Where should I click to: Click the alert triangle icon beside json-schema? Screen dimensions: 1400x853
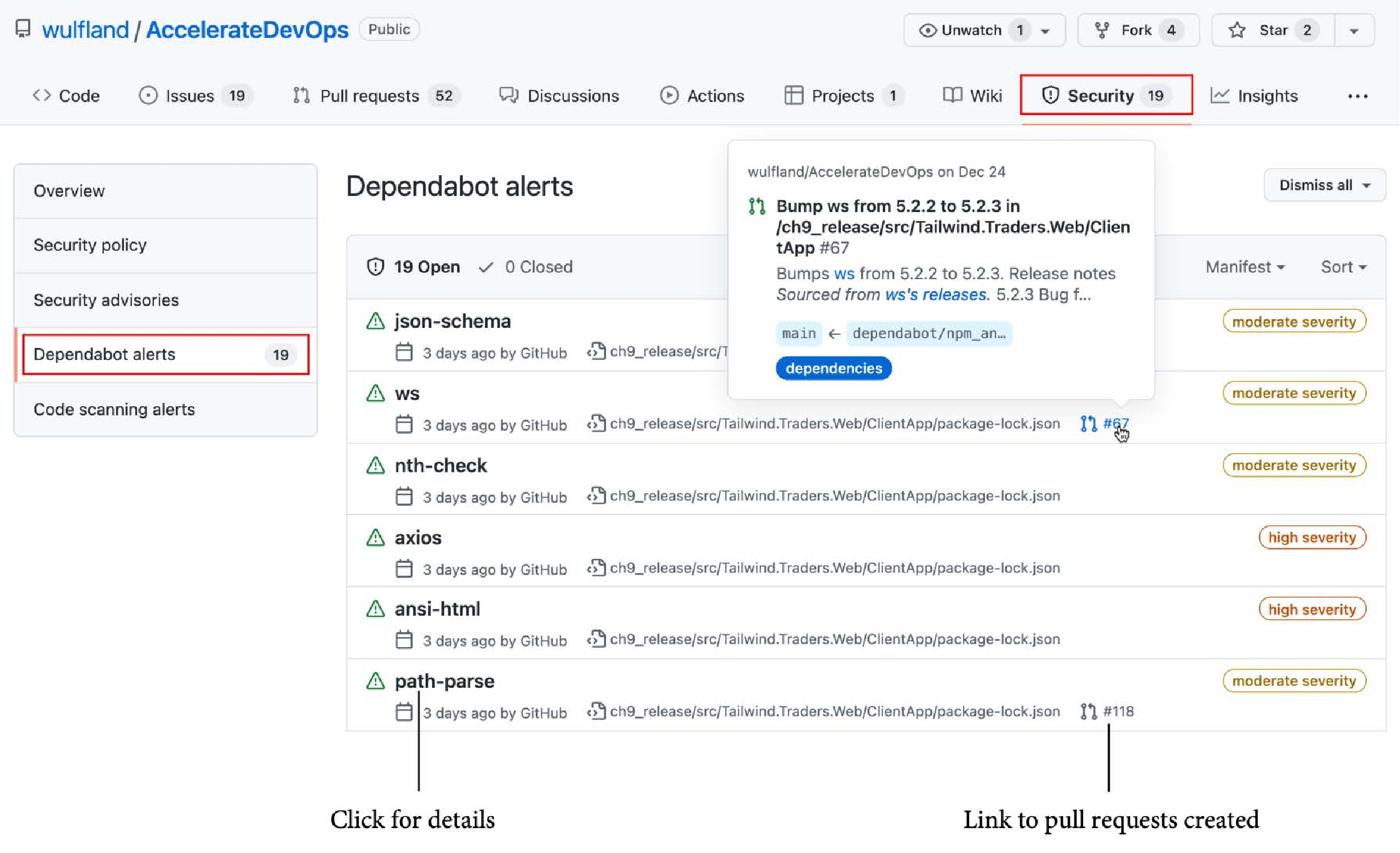tap(376, 322)
